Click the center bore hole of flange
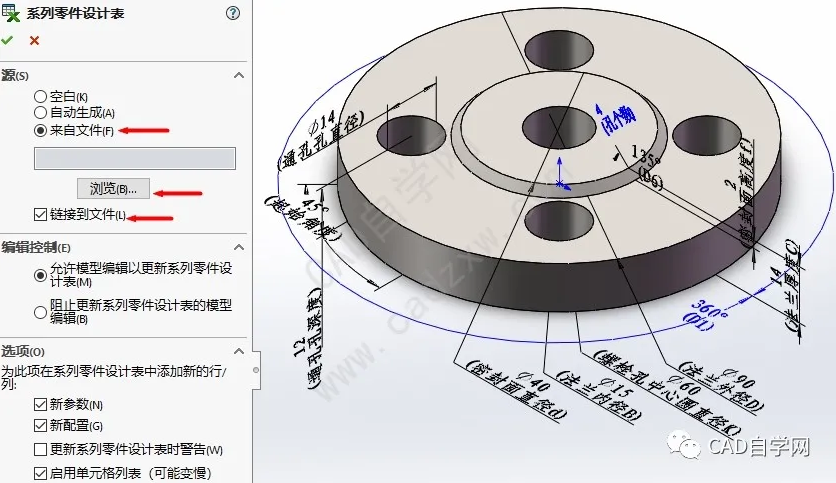The image size is (836, 483). (558, 127)
